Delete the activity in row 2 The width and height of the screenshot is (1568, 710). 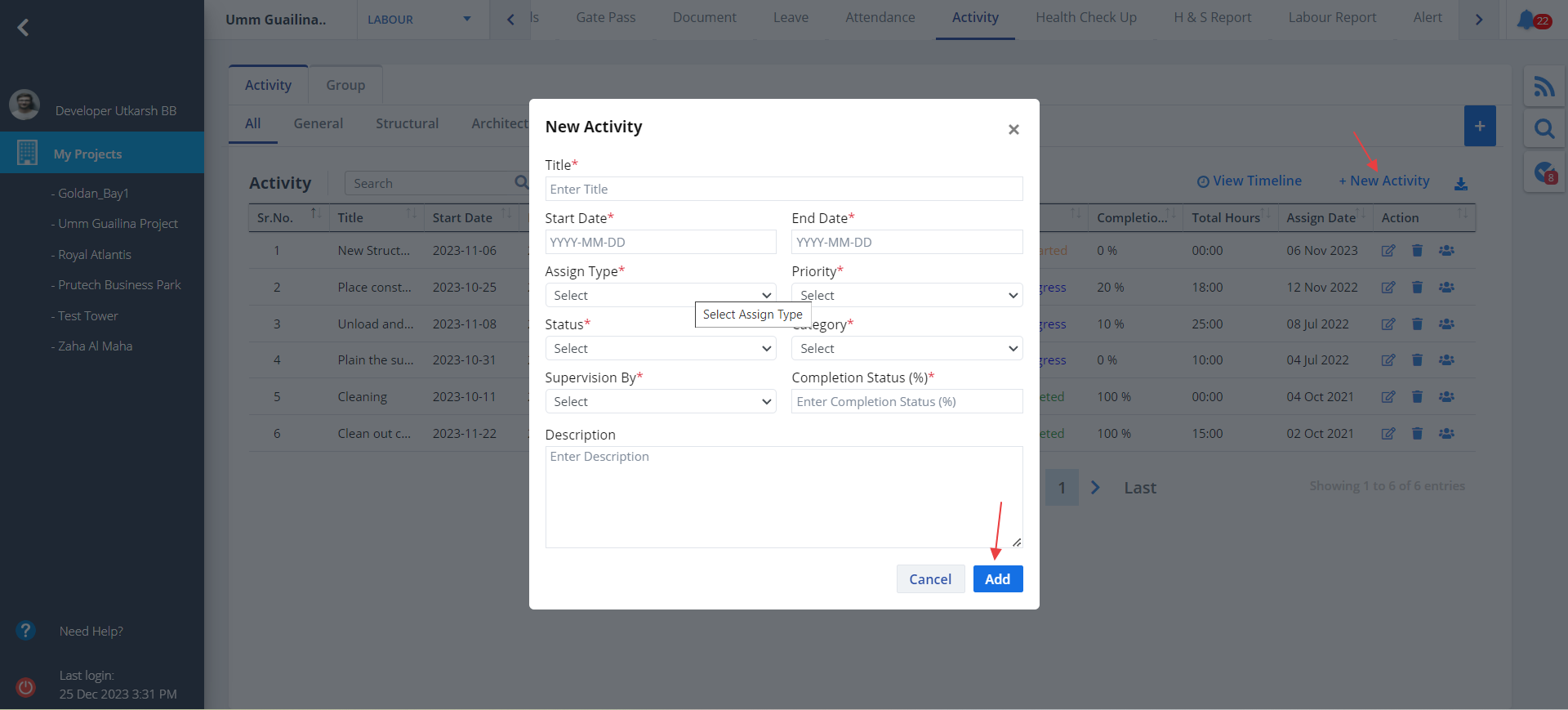tap(1417, 288)
